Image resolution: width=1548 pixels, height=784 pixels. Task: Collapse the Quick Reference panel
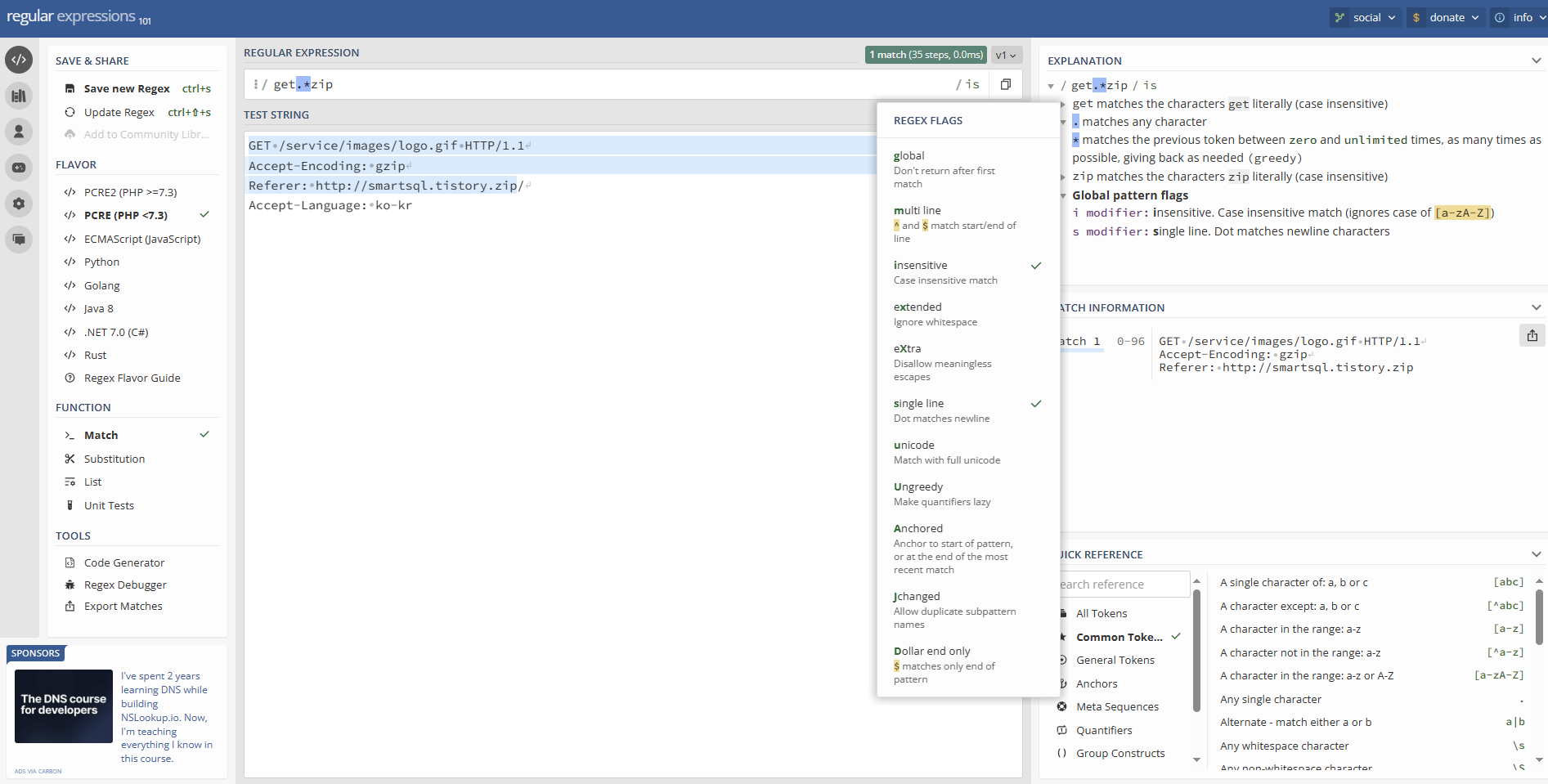point(1536,554)
